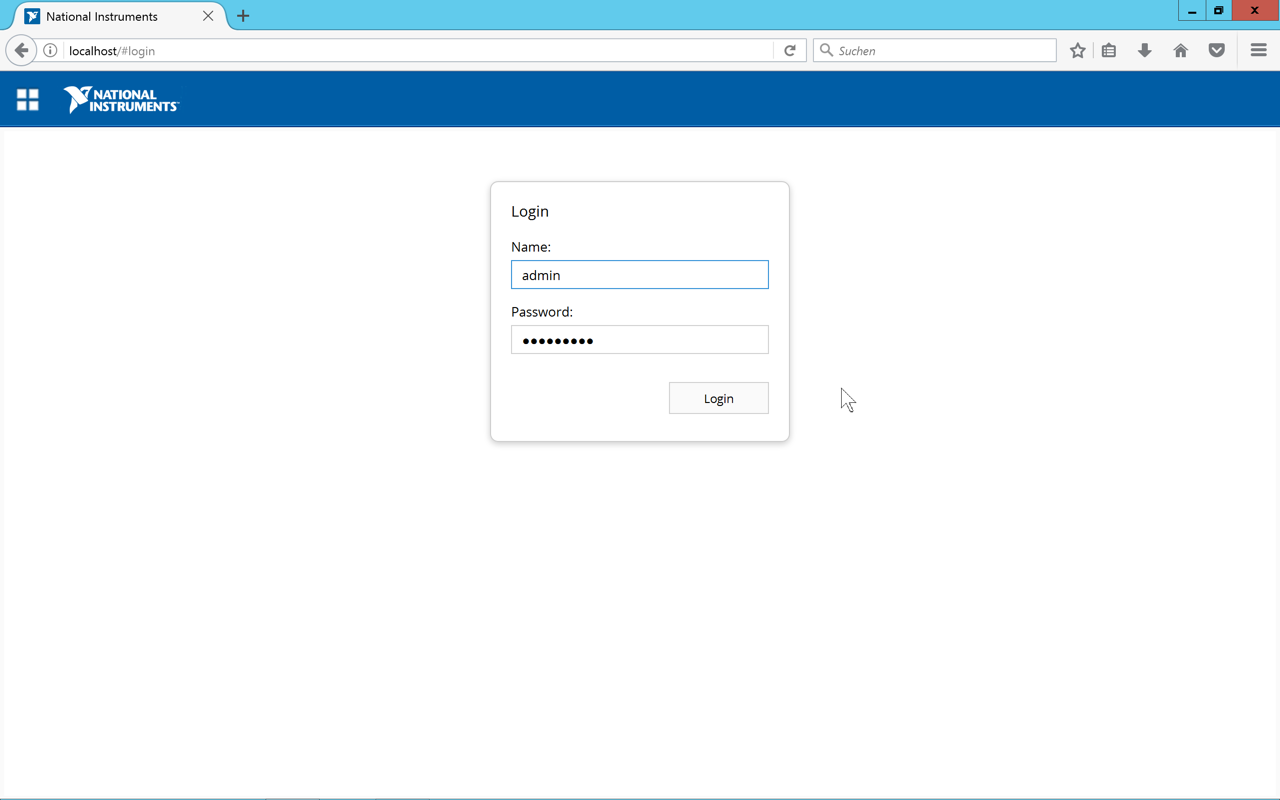The width and height of the screenshot is (1280, 800).
Task: Show site information for localhost
Action: (50, 50)
